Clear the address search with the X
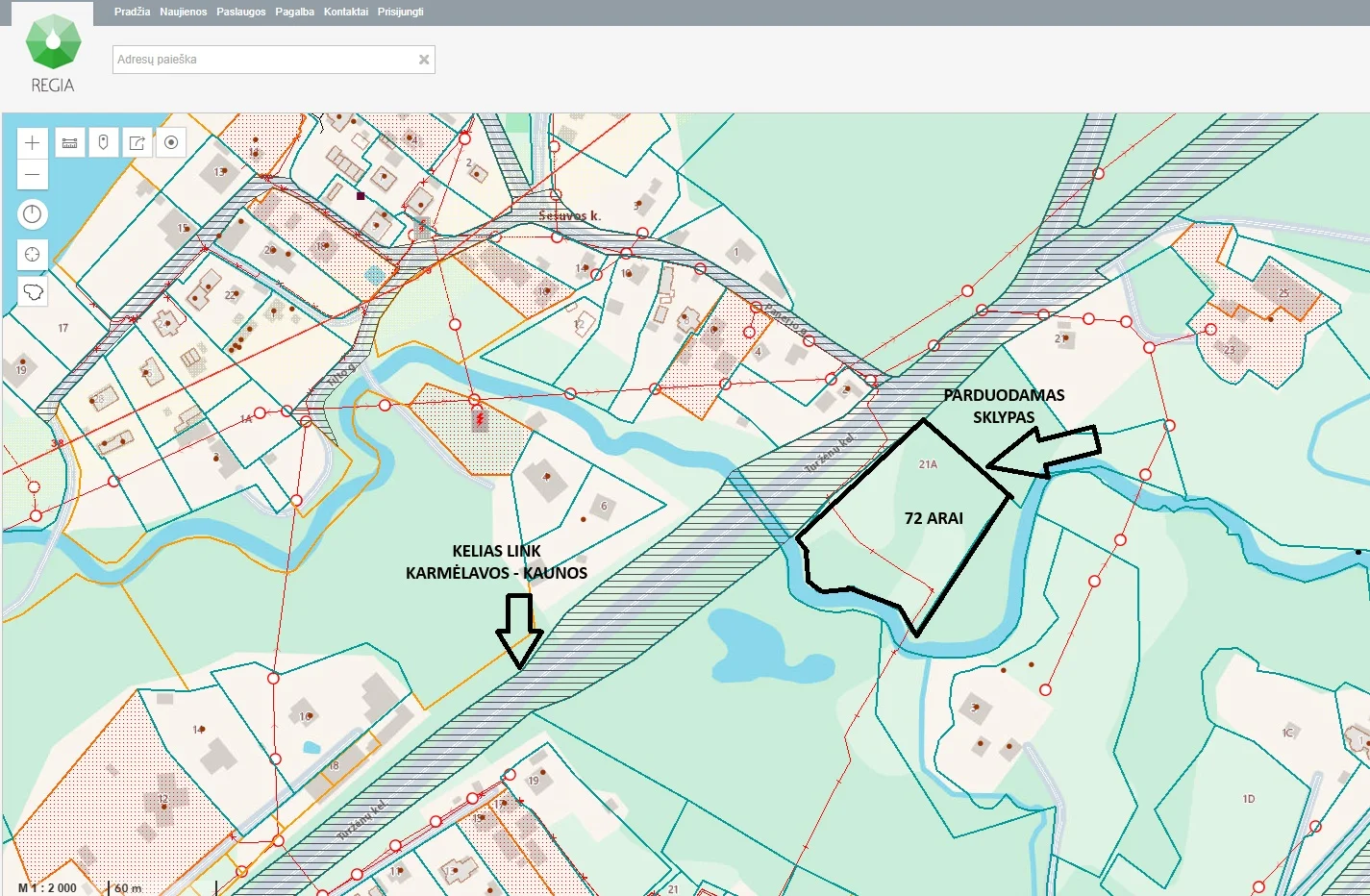This screenshot has width=1370, height=896. 423,60
